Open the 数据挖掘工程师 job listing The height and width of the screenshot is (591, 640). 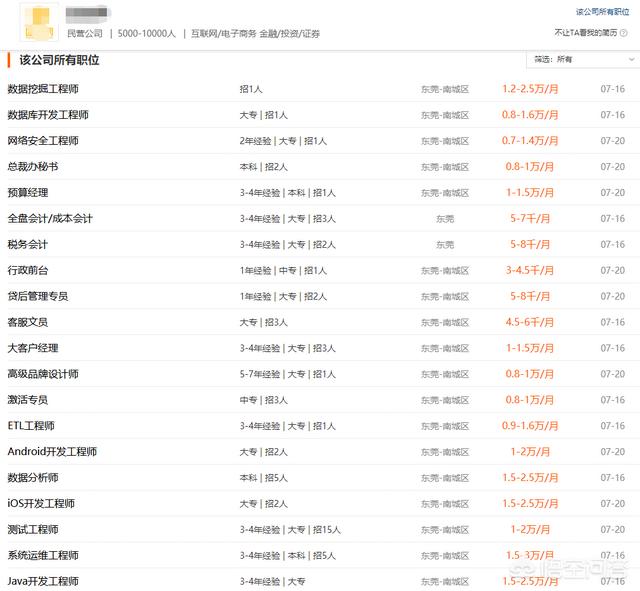coord(43,89)
